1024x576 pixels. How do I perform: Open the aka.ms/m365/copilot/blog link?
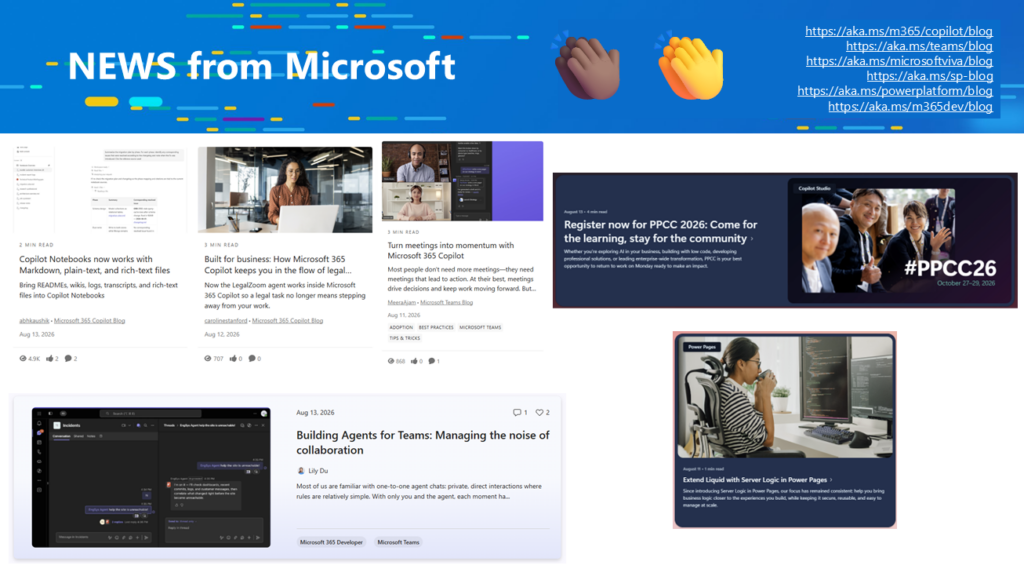tap(899, 31)
